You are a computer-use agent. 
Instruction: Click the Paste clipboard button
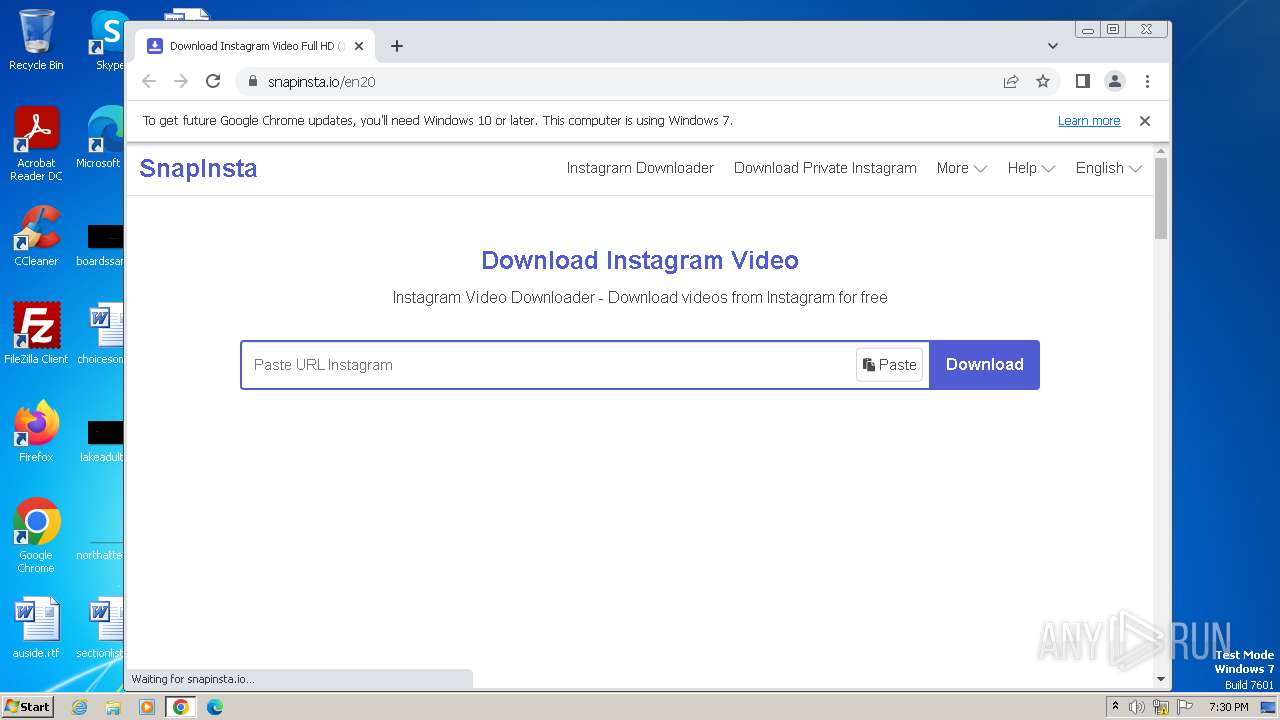(889, 365)
